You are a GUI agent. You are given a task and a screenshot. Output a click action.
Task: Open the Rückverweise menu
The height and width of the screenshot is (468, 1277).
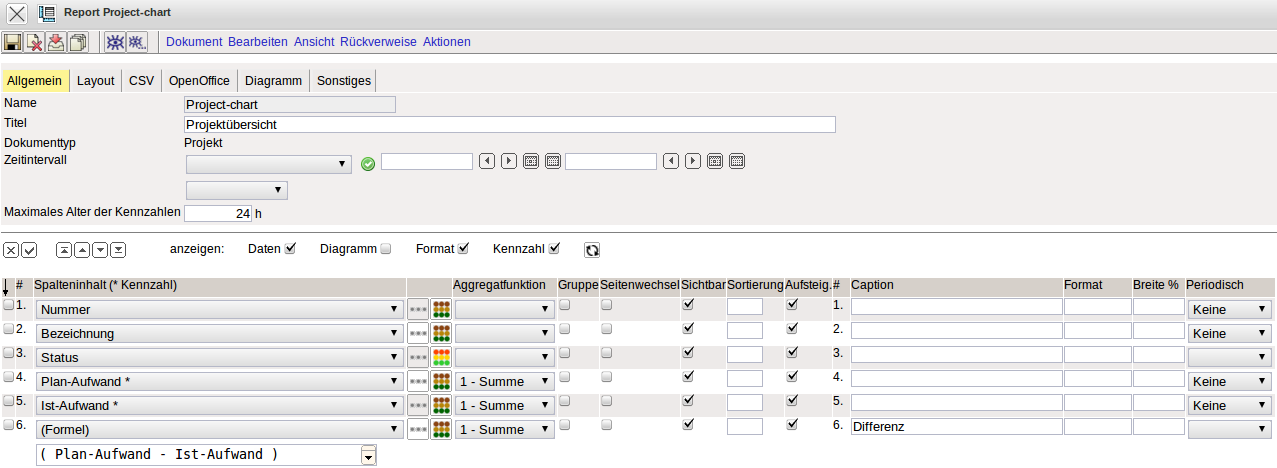tap(378, 42)
